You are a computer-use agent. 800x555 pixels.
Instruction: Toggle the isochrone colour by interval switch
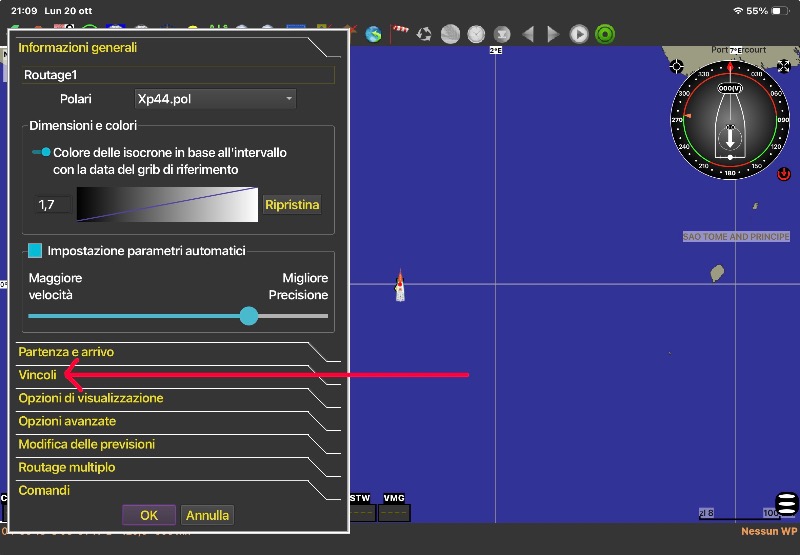coord(41,152)
